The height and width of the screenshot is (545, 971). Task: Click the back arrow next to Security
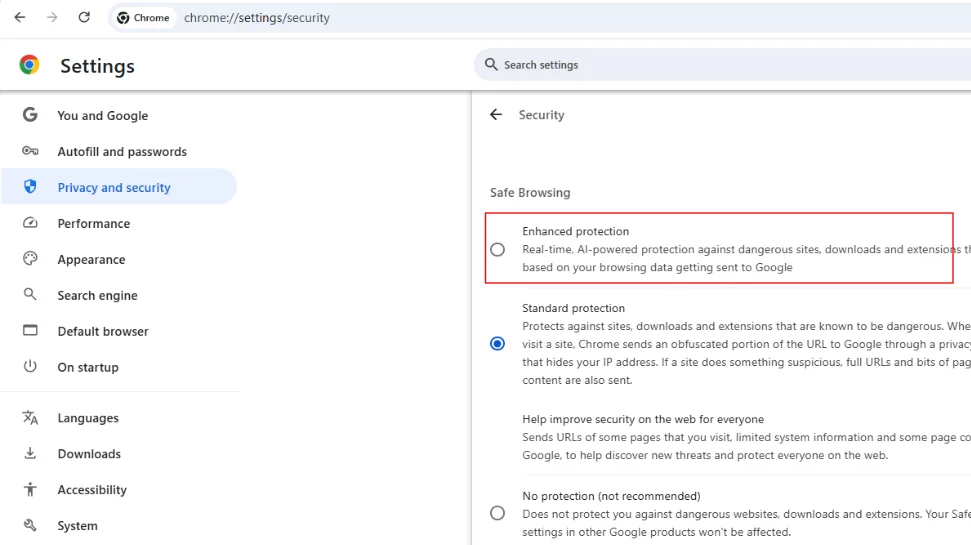point(496,115)
